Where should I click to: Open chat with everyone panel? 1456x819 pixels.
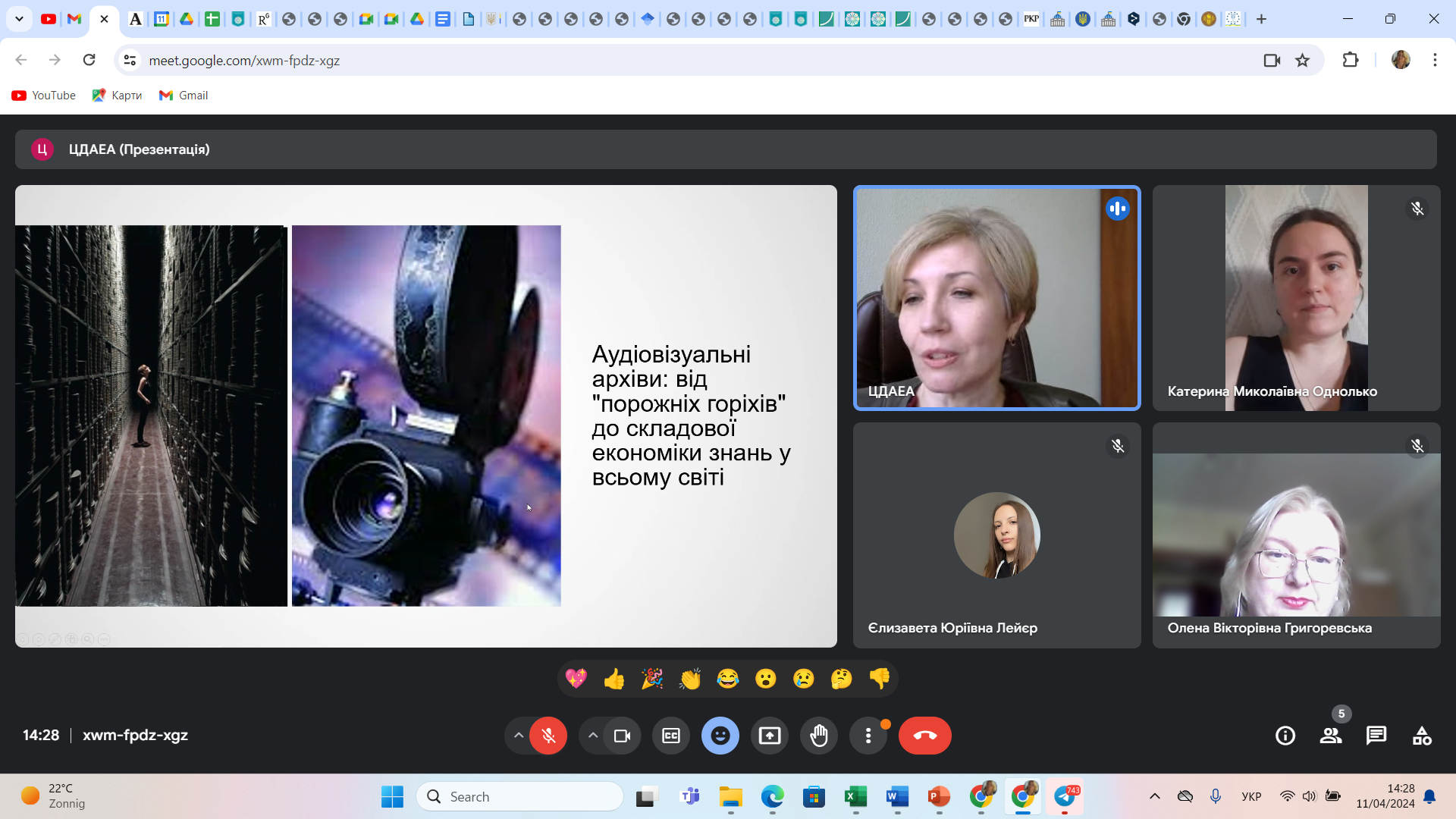(x=1376, y=736)
